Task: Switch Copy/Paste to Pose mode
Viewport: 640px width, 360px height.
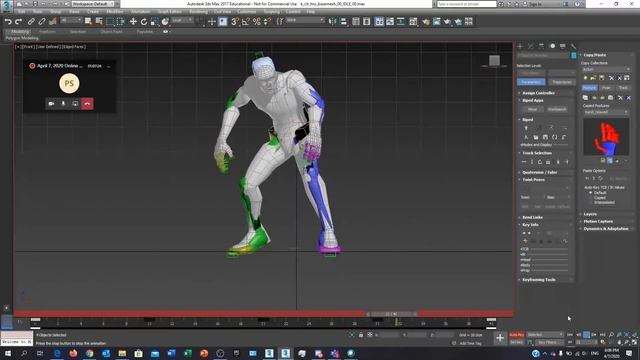Action: [606, 87]
